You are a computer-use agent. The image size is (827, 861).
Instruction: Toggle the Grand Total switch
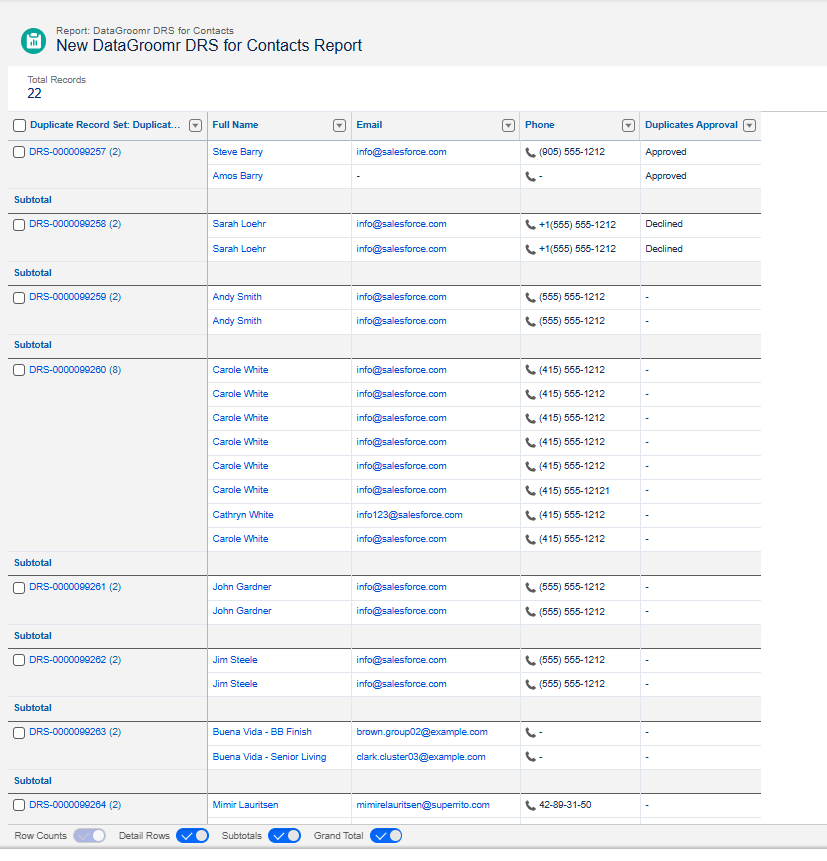coord(386,836)
